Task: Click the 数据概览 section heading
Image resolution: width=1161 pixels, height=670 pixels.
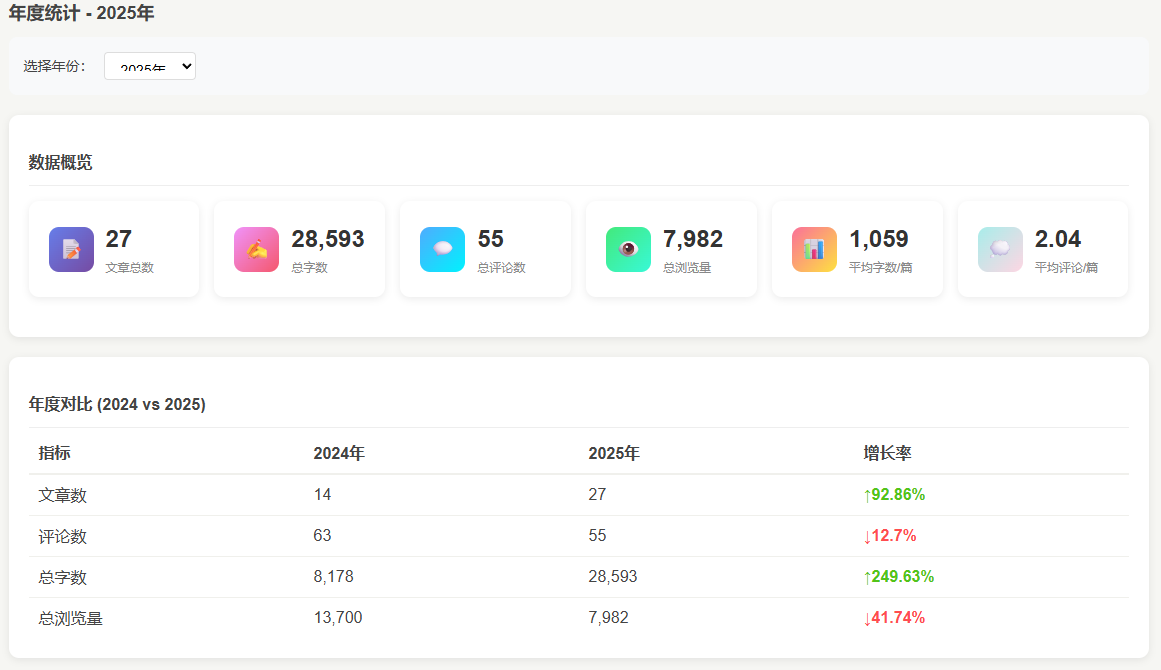Action: point(60,162)
